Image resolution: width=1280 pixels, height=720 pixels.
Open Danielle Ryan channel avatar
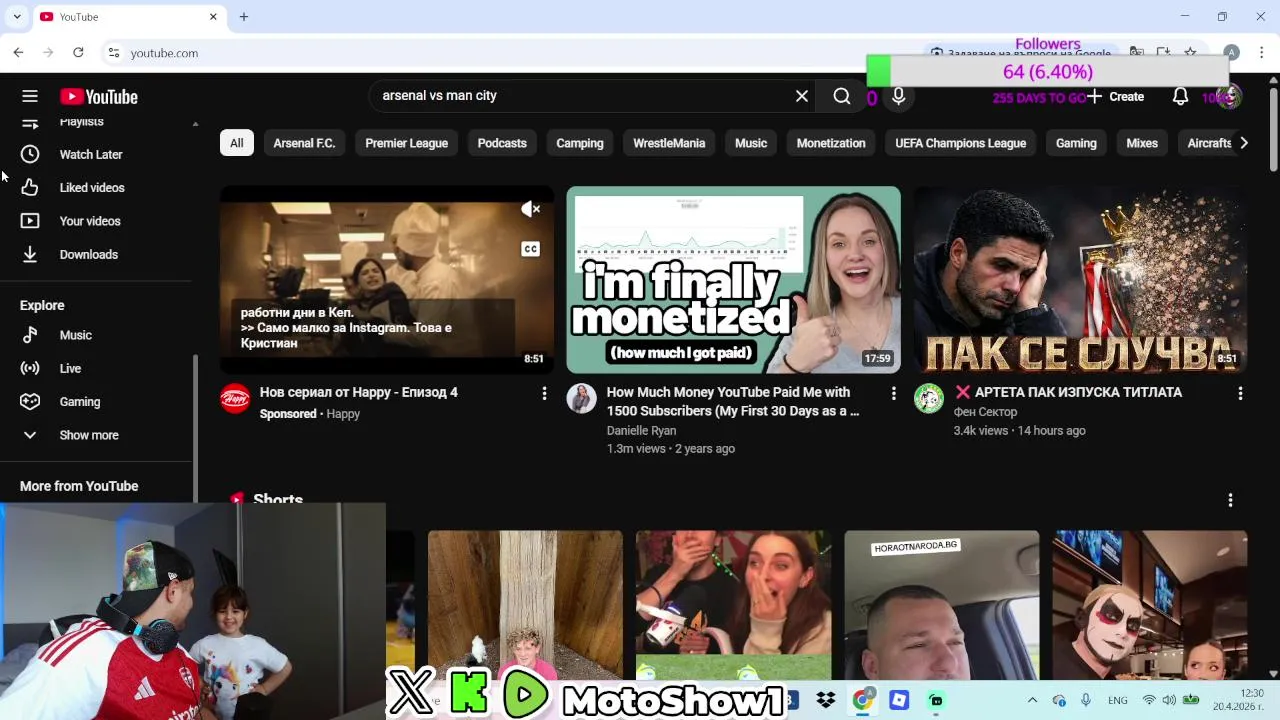581,399
